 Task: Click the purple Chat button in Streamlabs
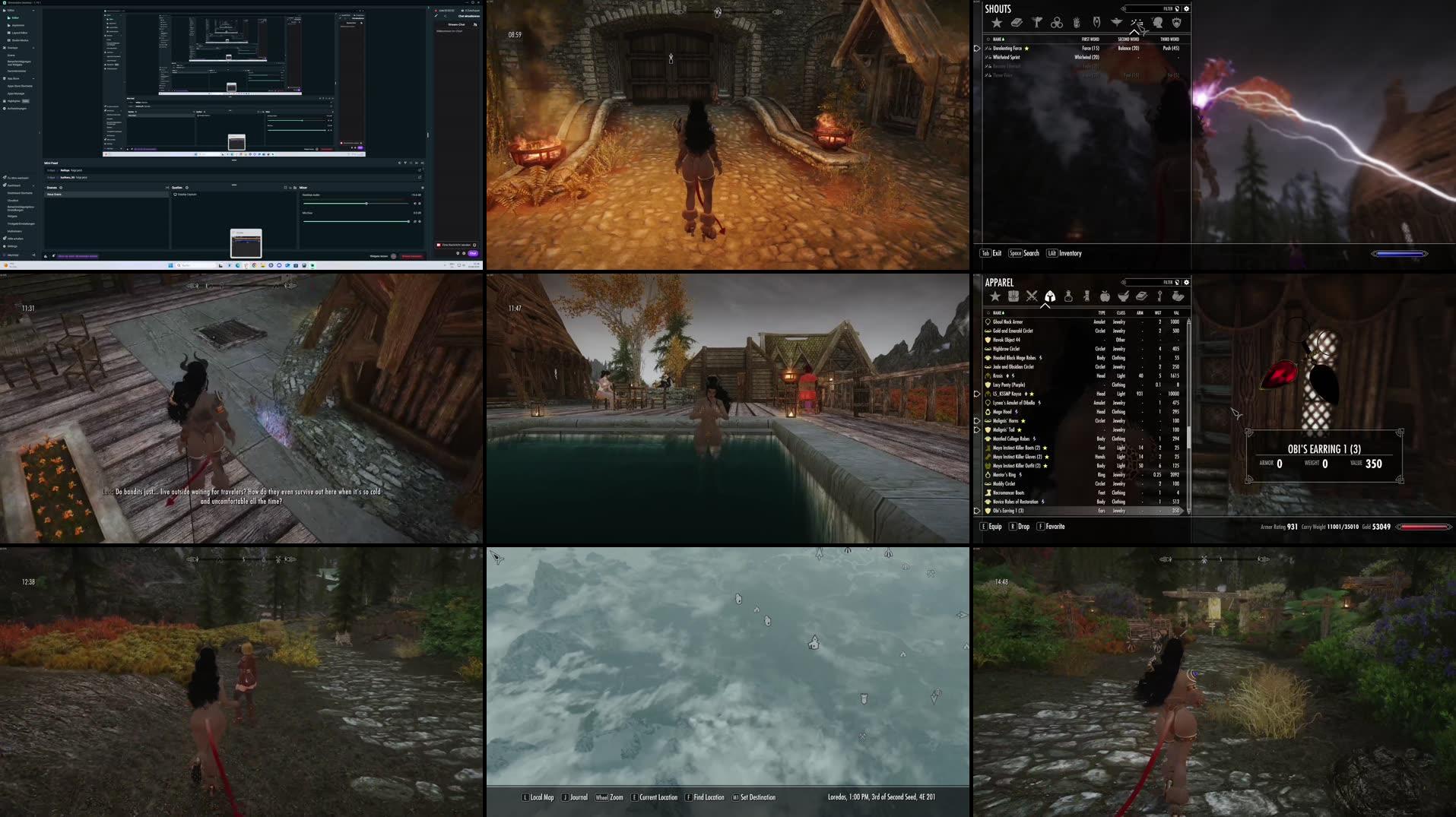point(473,253)
